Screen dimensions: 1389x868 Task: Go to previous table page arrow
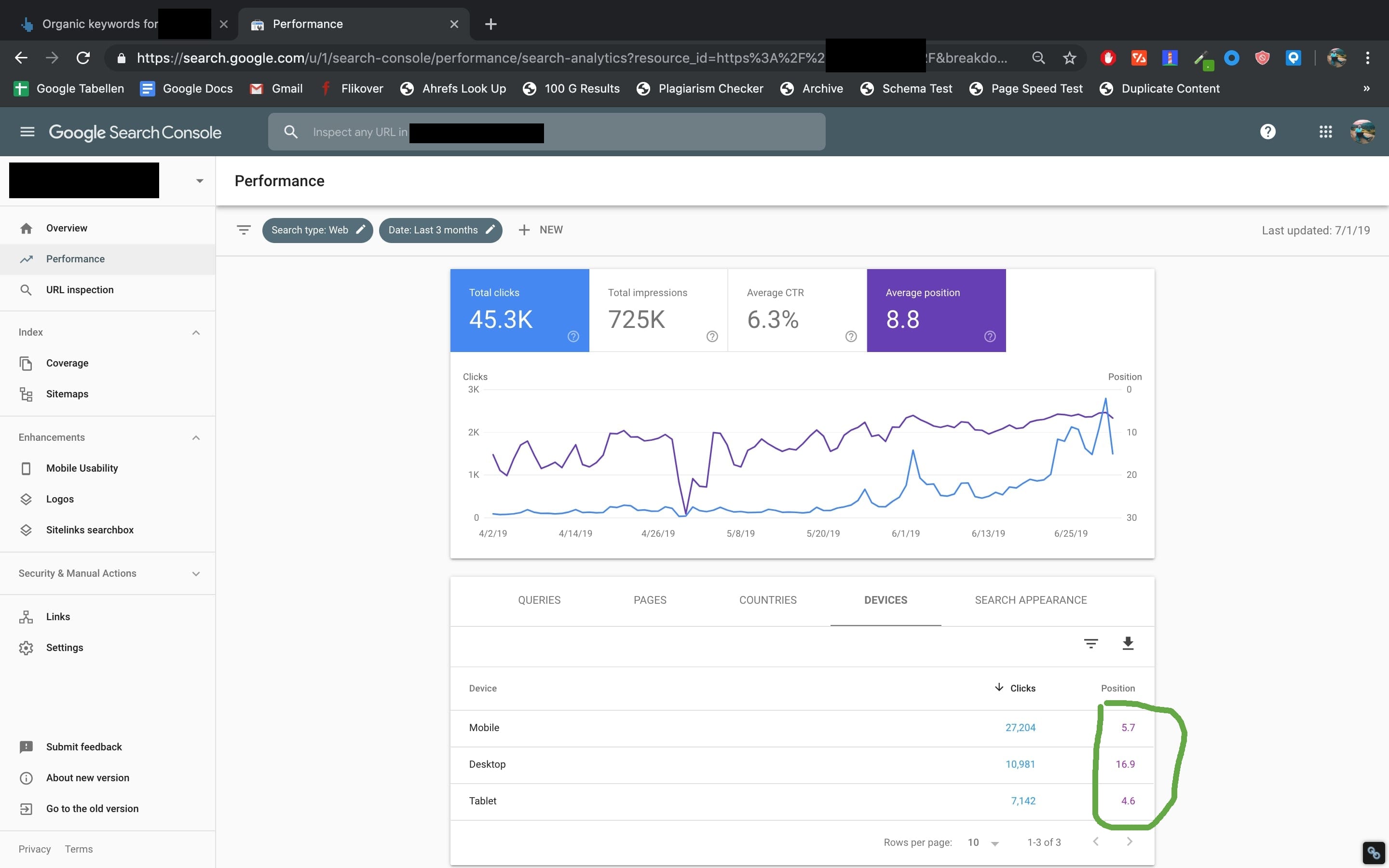(1096, 841)
